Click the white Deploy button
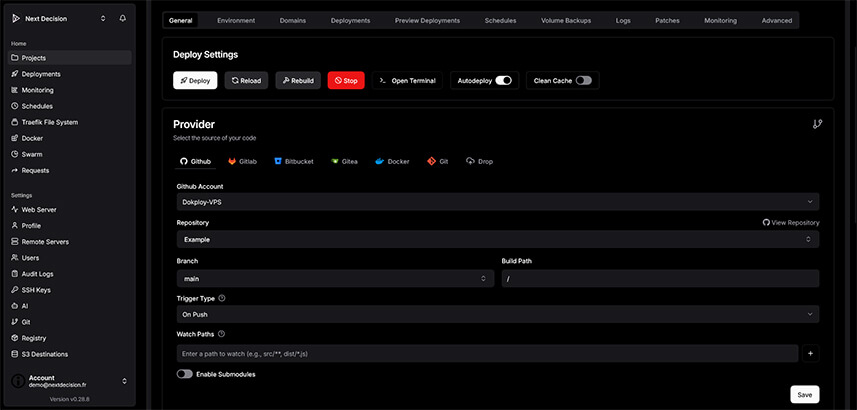The image size is (857, 410). coord(195,80)
